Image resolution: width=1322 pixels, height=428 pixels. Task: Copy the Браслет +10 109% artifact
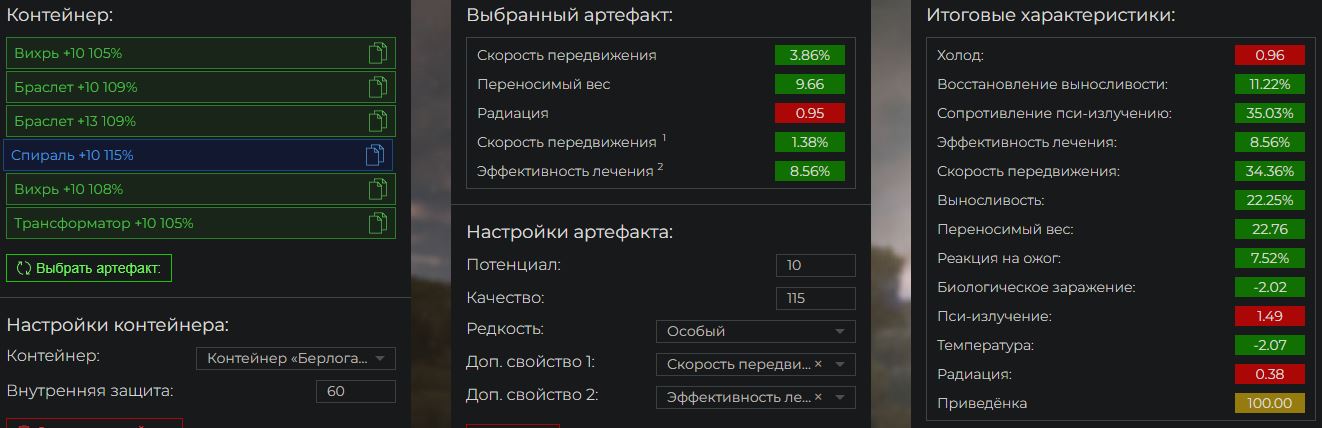point(377,87)
